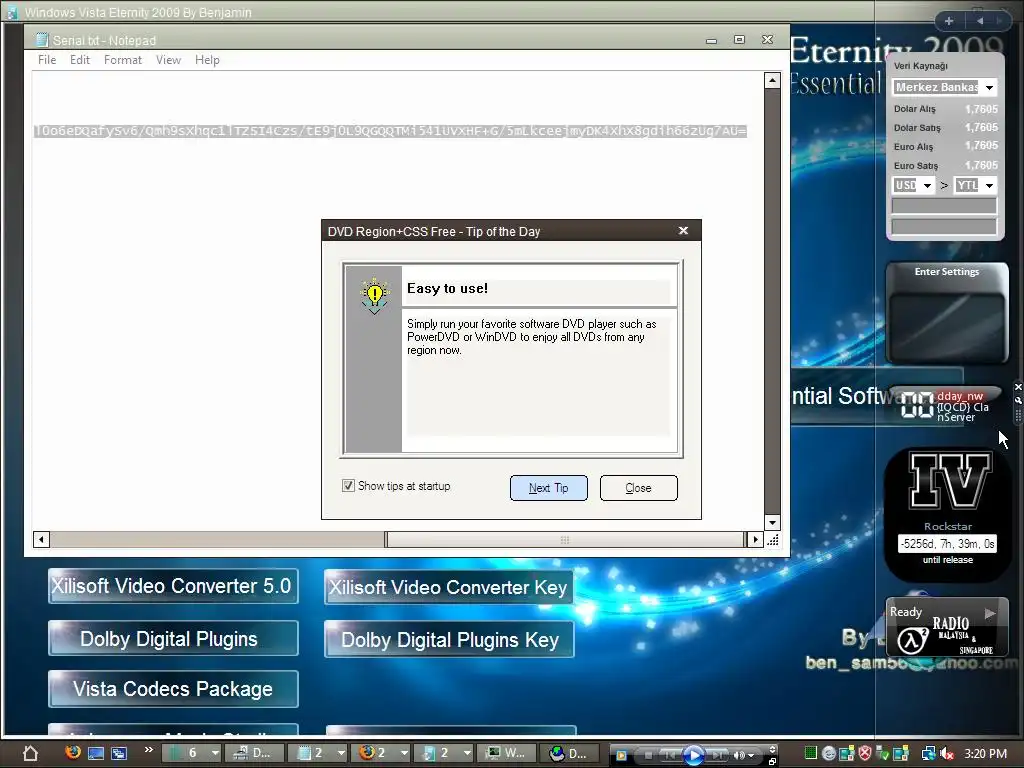Open media player volume dropdown arrow
The image size is (1024, 768).
(751, 756)
